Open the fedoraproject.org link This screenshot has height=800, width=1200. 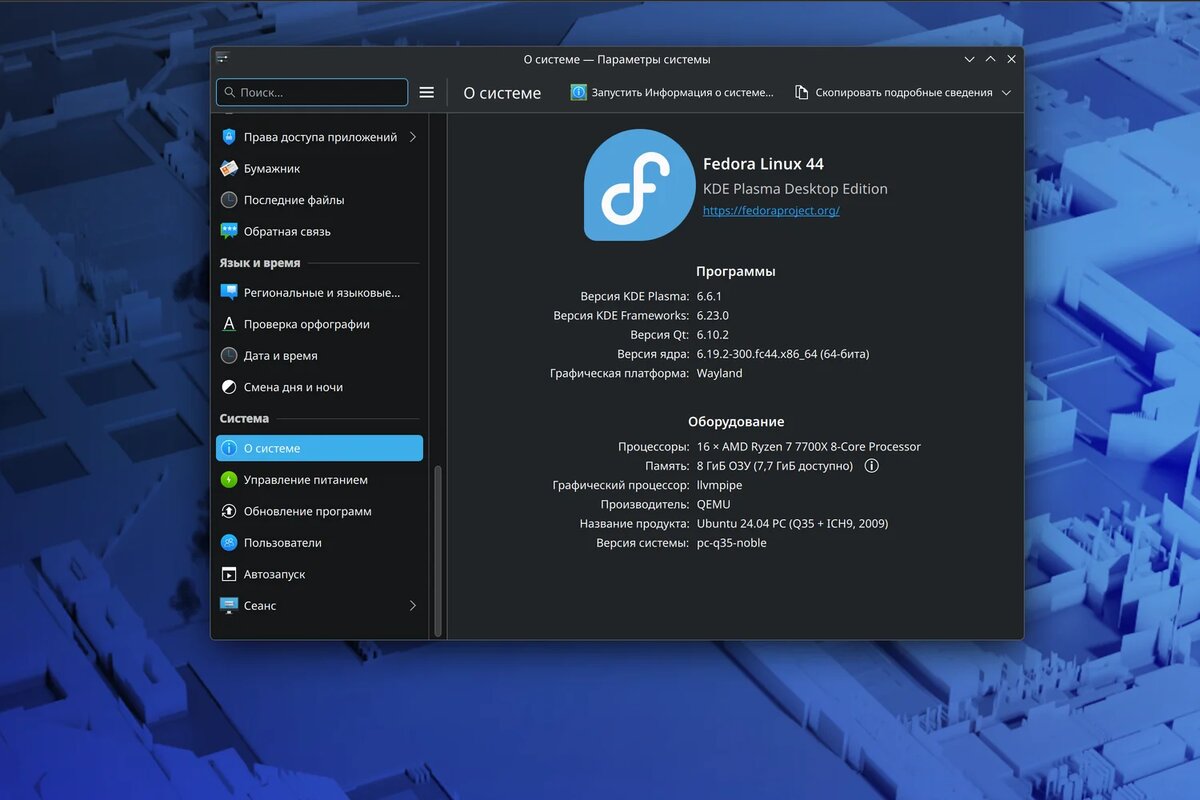click(770, 210)
